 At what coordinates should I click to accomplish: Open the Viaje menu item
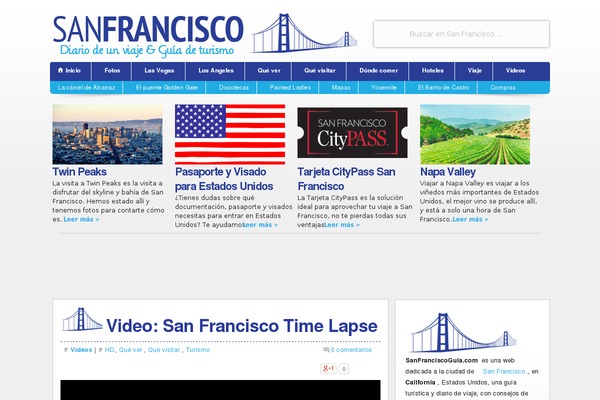pyautogui.click(x=474, y=71)
